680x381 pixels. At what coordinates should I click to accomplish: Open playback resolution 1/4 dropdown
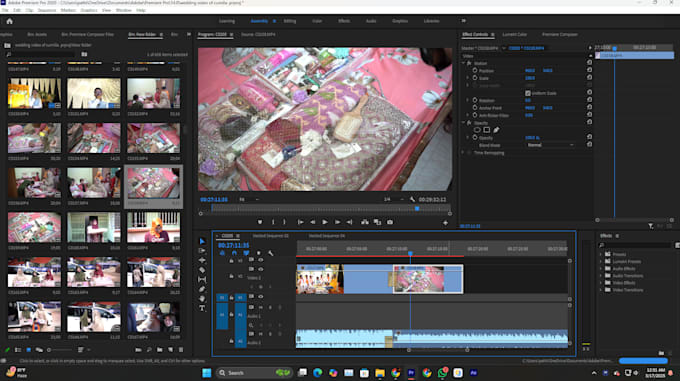(x=393, y=199)
